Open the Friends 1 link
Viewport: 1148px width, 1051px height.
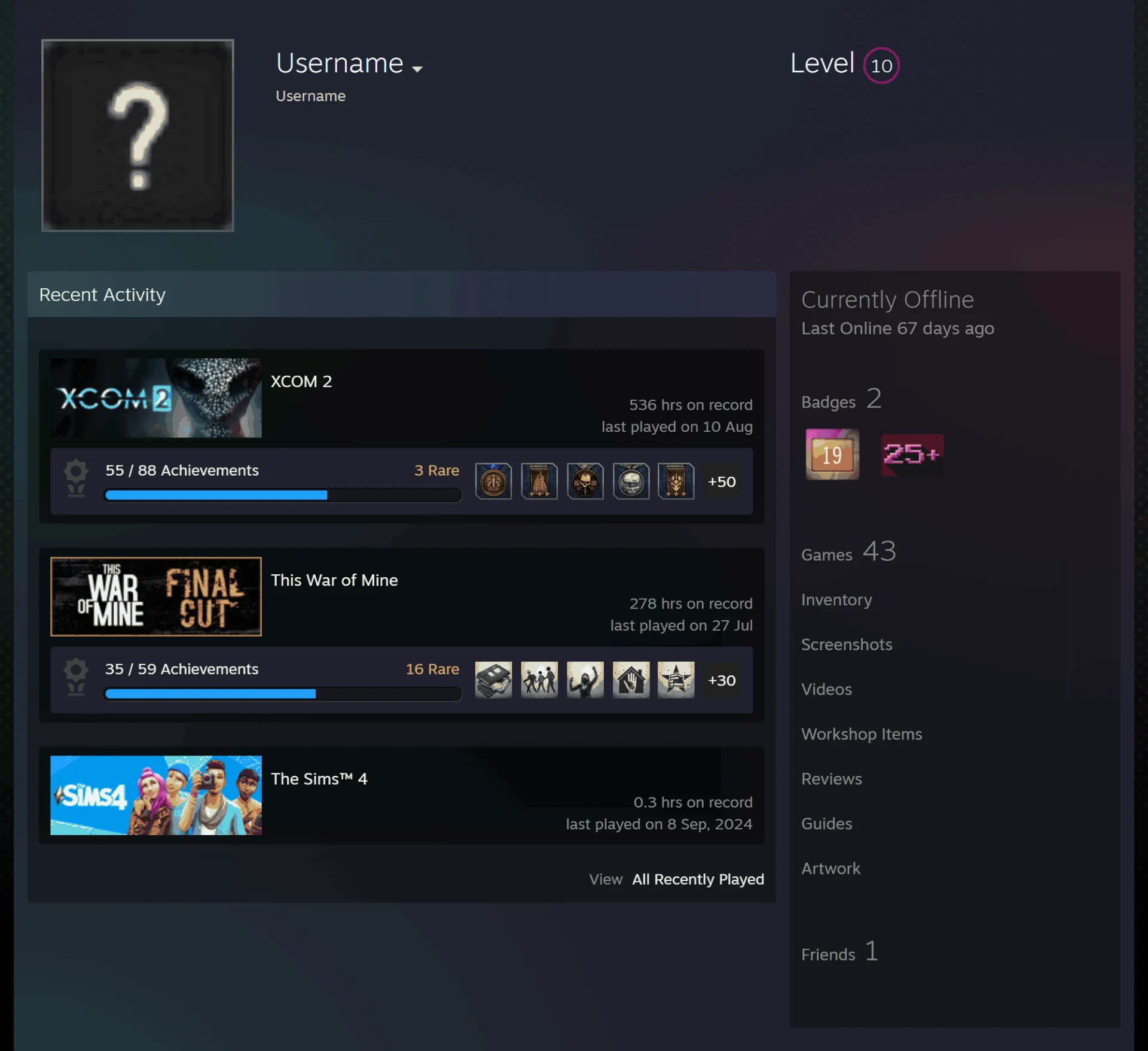point(839,951)
